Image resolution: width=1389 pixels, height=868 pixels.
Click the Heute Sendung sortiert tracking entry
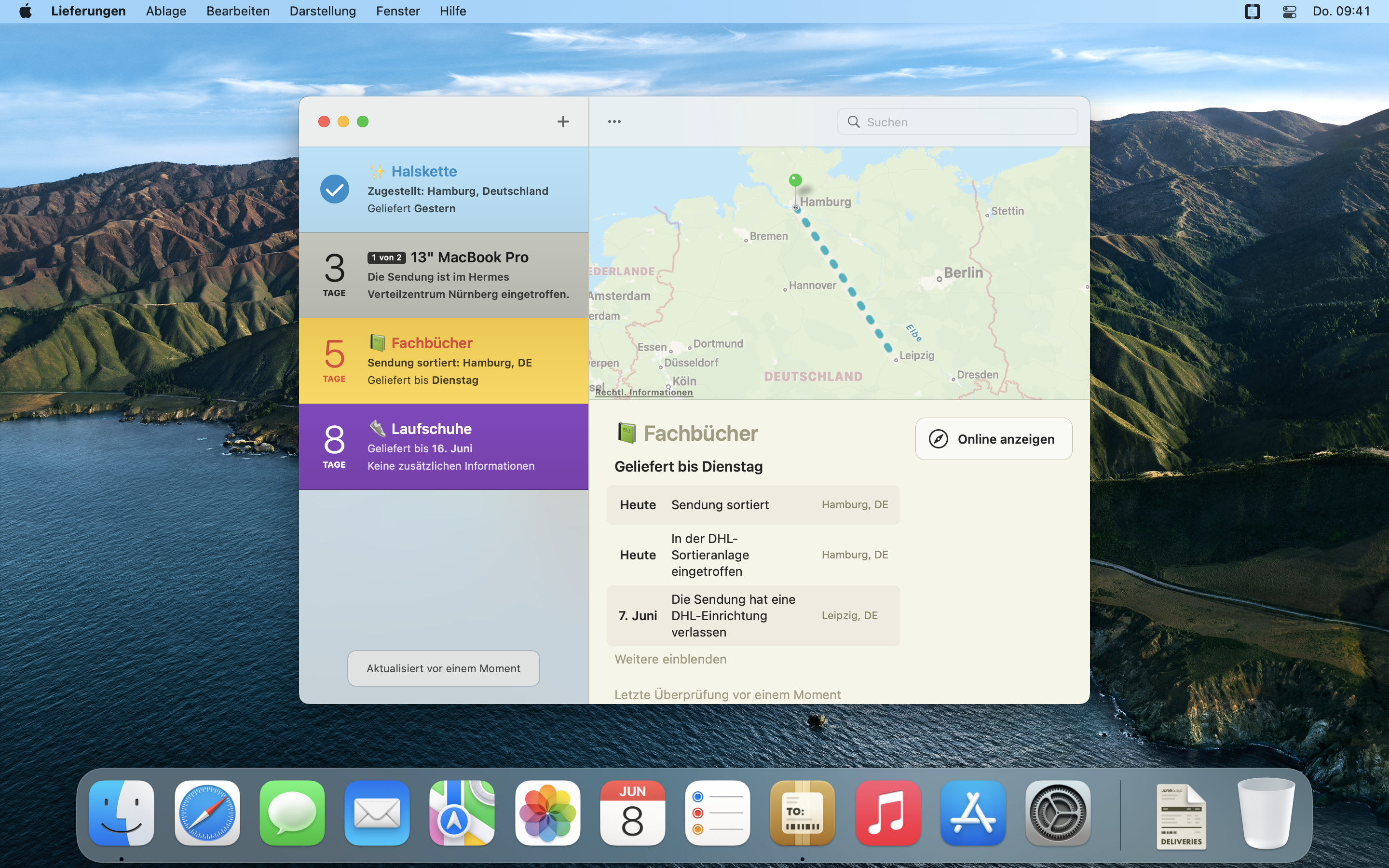pyautogui.click(x=753, y=504)
